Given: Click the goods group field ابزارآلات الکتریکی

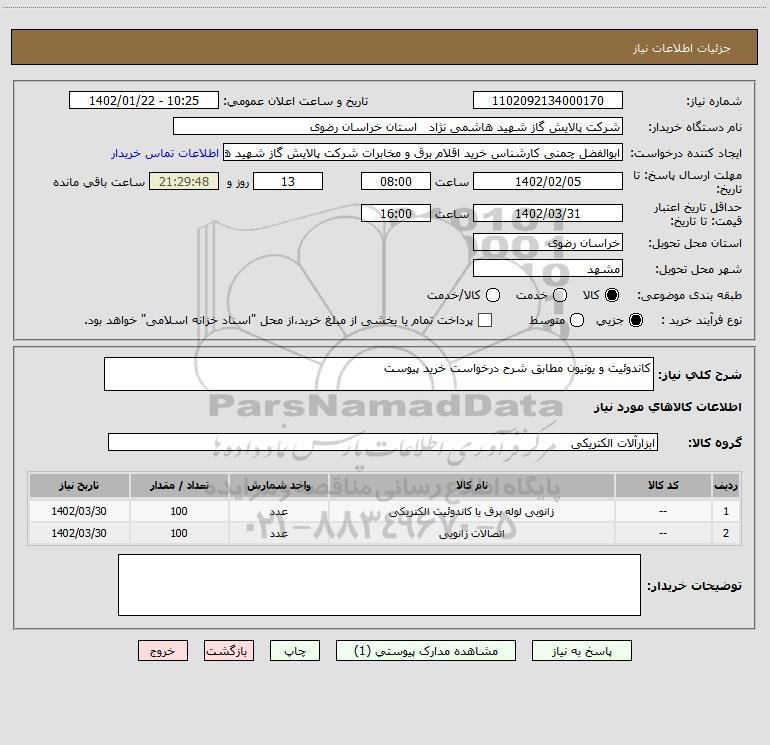Looking at the screenshot, I should click(383, 442).
